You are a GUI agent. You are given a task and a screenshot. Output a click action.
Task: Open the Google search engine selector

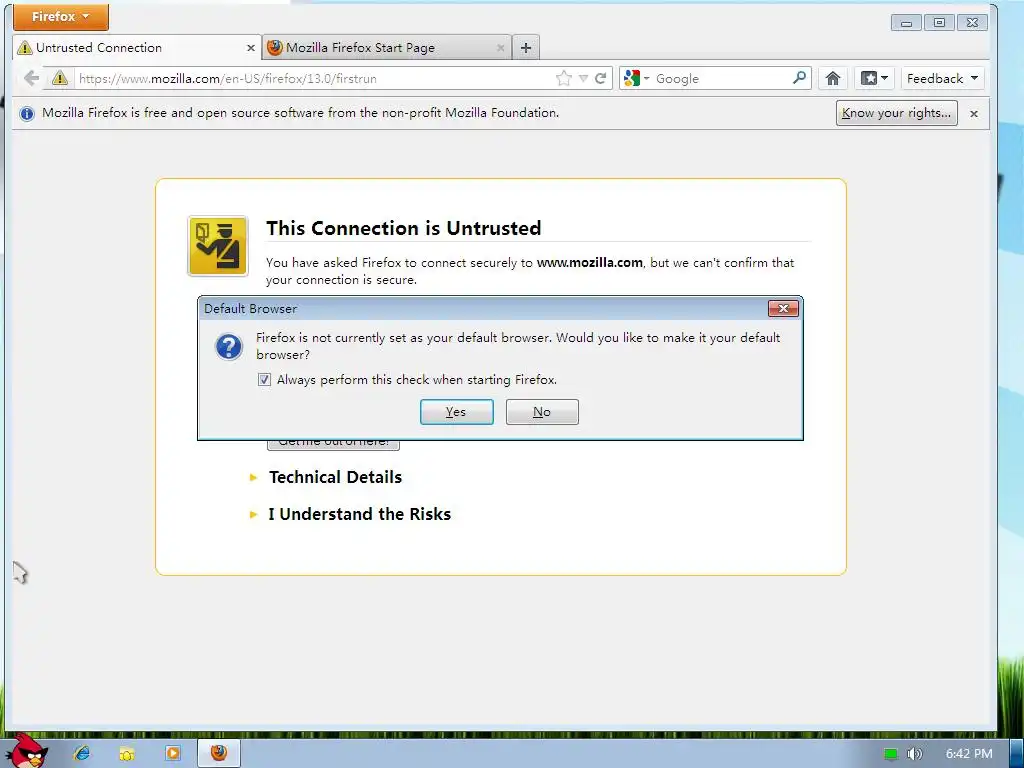click(636, 78)
